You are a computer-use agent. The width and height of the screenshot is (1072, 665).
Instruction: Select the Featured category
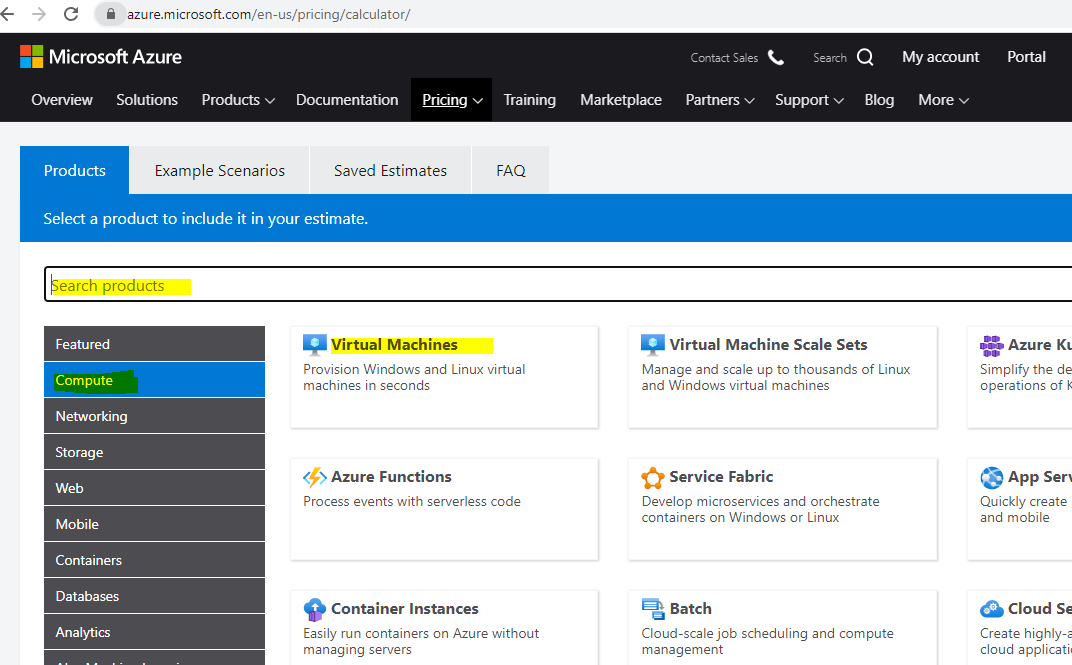coord(155,344)
